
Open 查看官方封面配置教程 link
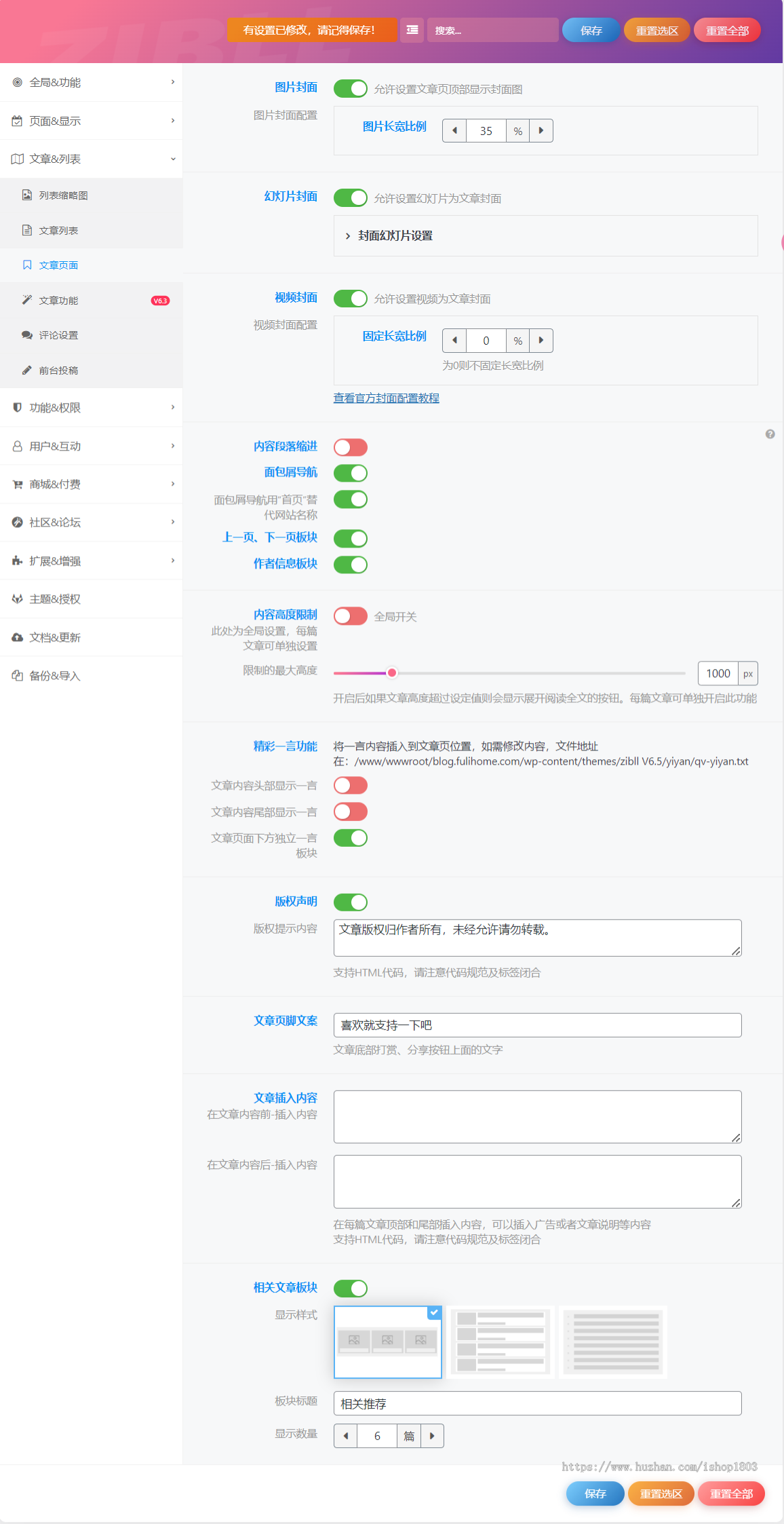[387, 398]
